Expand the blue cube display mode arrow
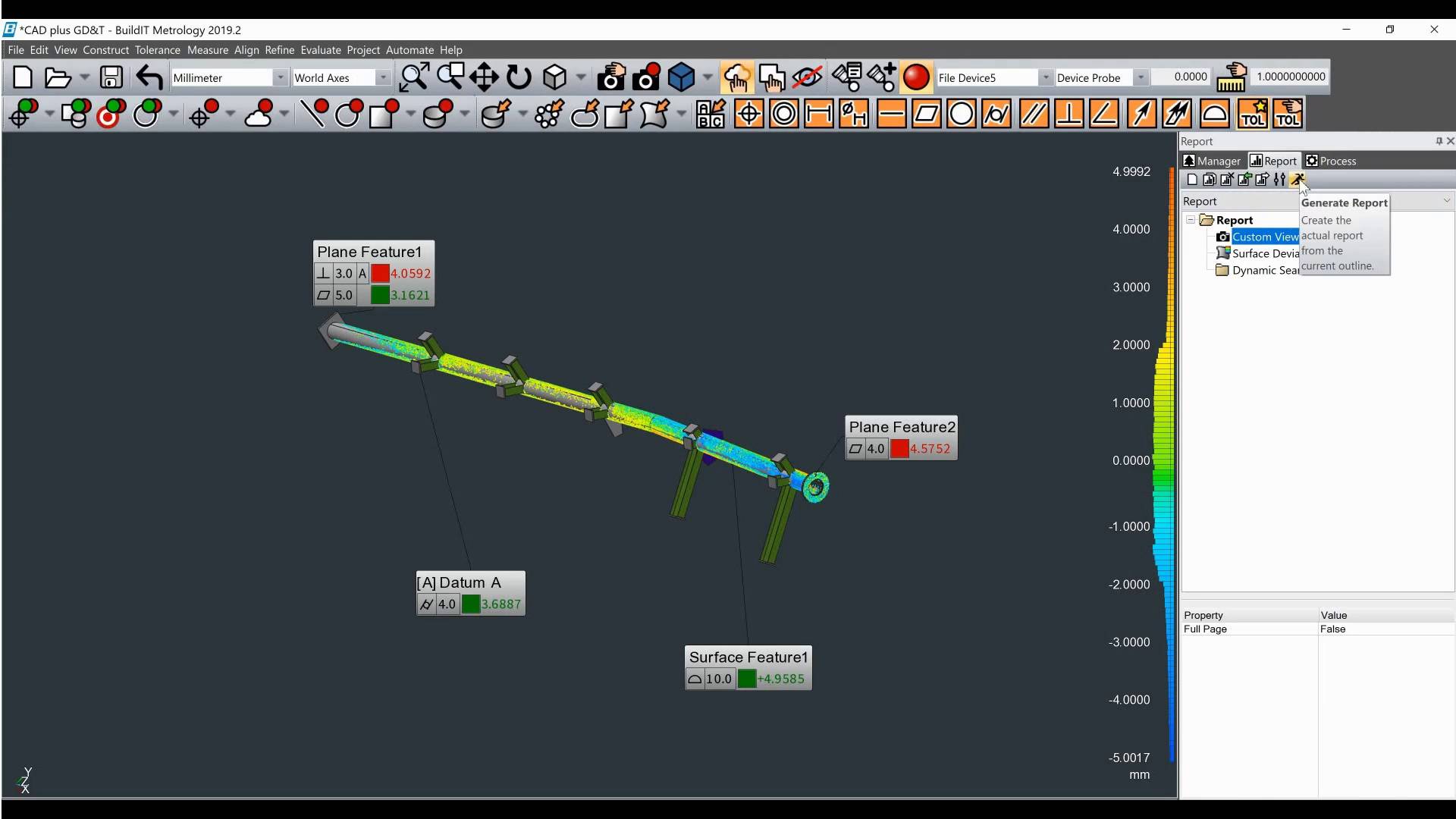1456x819 pixels. point(708,77)
